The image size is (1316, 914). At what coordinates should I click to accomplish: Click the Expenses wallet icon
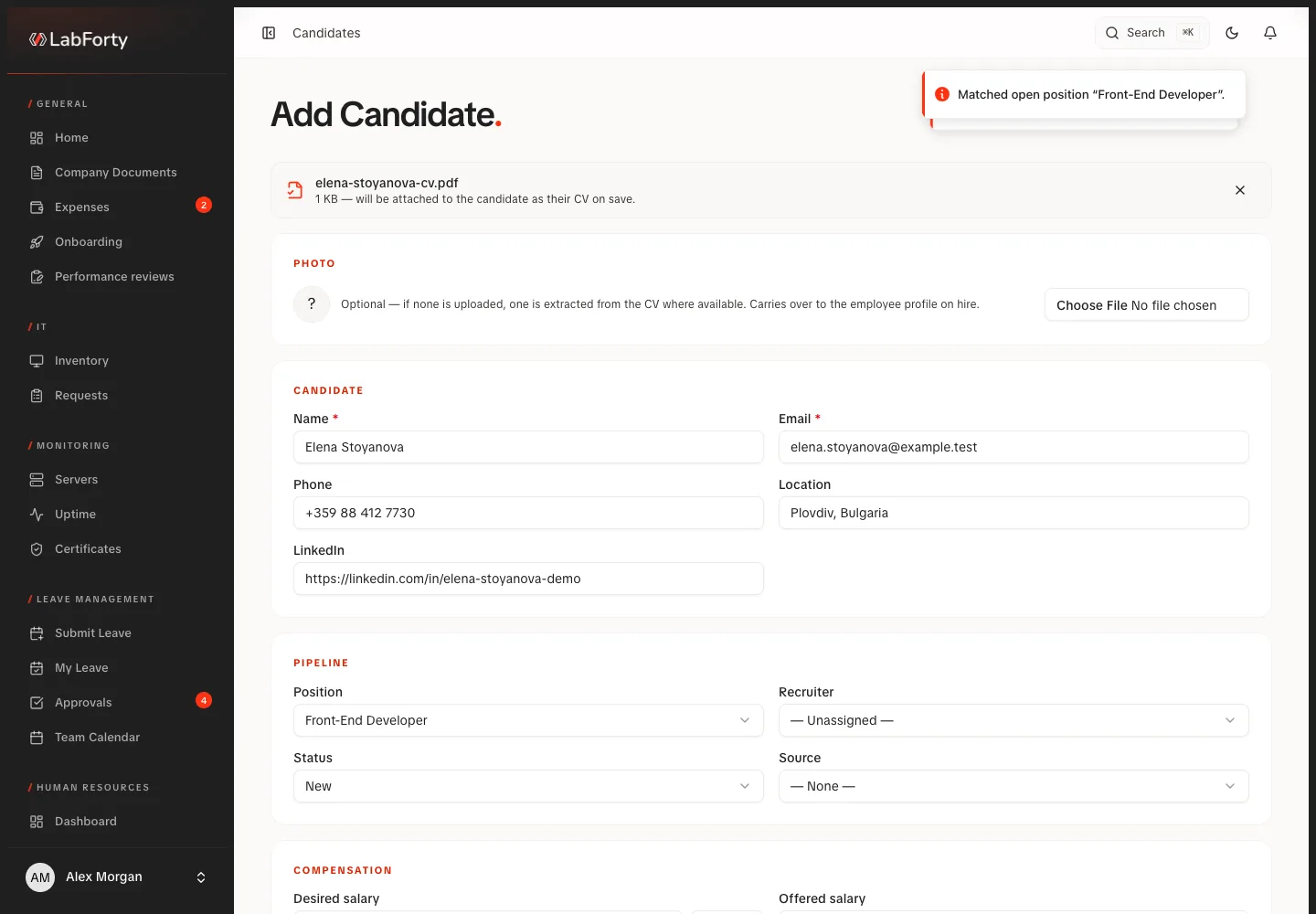(x=37, y=207)
